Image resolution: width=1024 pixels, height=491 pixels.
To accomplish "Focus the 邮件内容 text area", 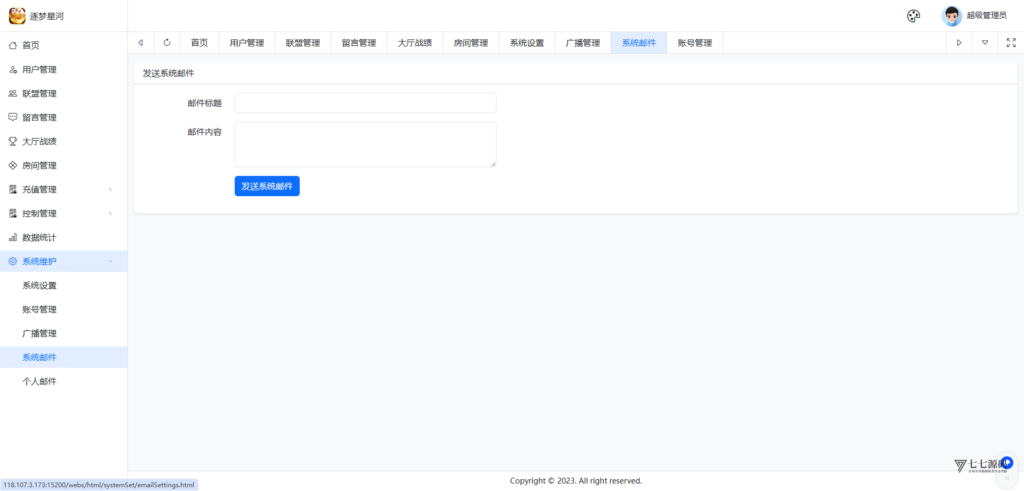I will coord(365,144).
